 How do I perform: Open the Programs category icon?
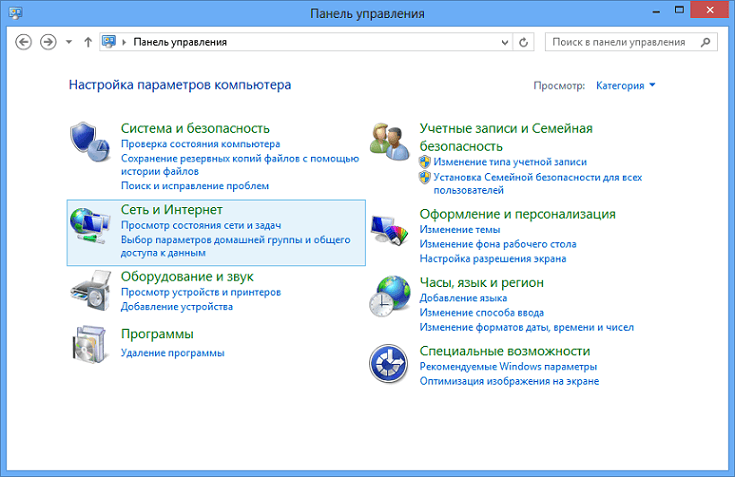pos(92,347)
